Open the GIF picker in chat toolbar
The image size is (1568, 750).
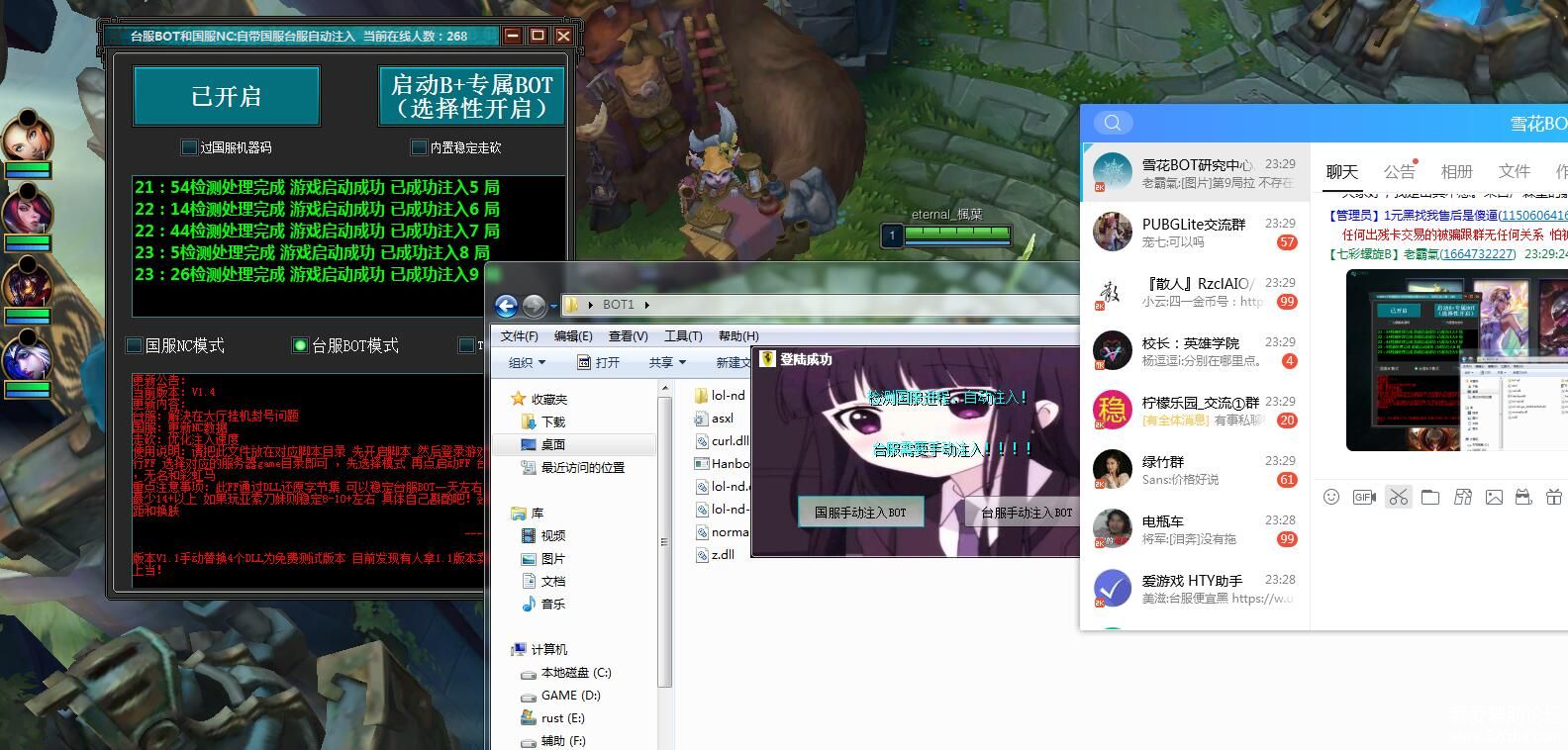coord(1364,497)
